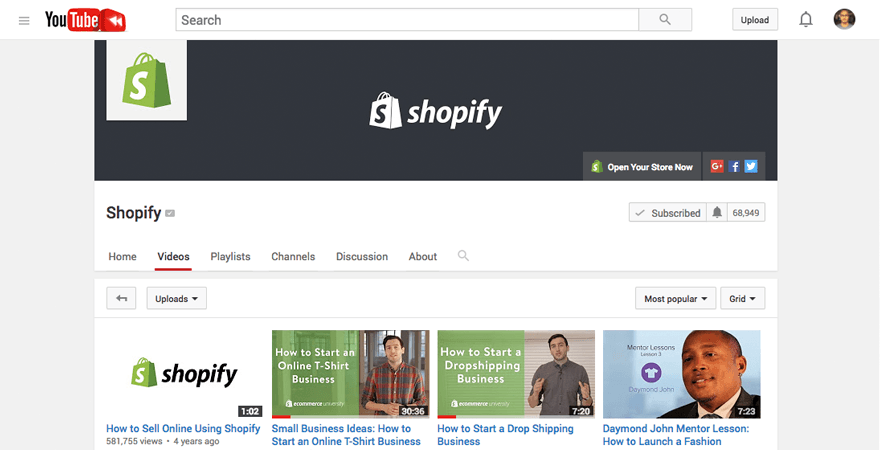
Task: Open the Grid view dropdown
Action: pyautogui.click(x=742, y=298)
